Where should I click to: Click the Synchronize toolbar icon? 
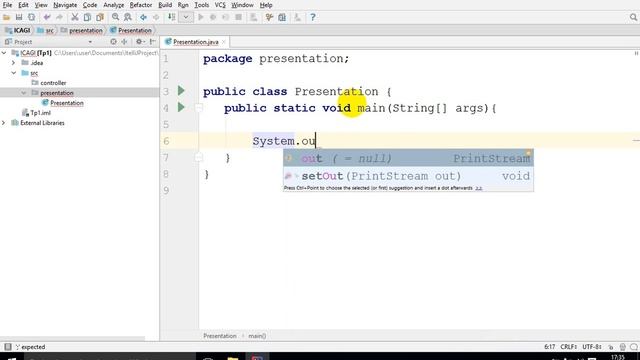point(31,17)
